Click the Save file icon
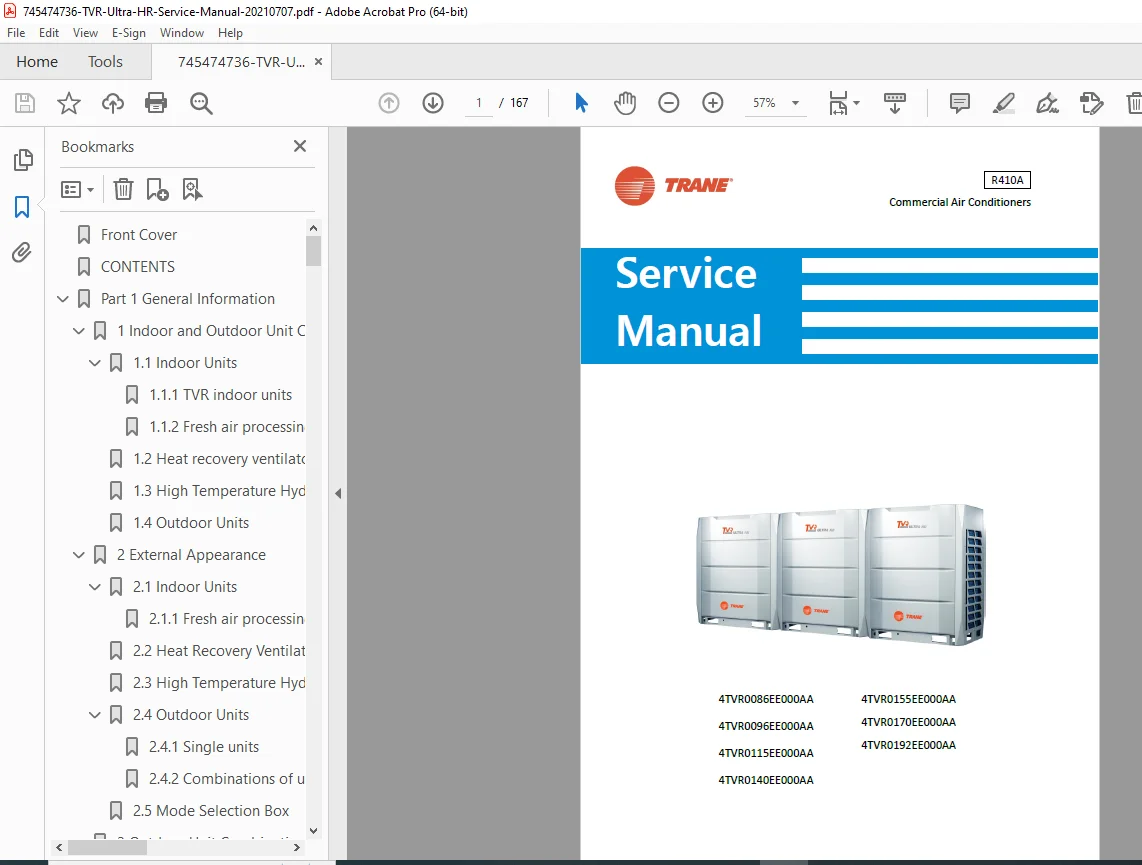The image size is (1142, 865). pyautogui.click(x=25, y=103)
